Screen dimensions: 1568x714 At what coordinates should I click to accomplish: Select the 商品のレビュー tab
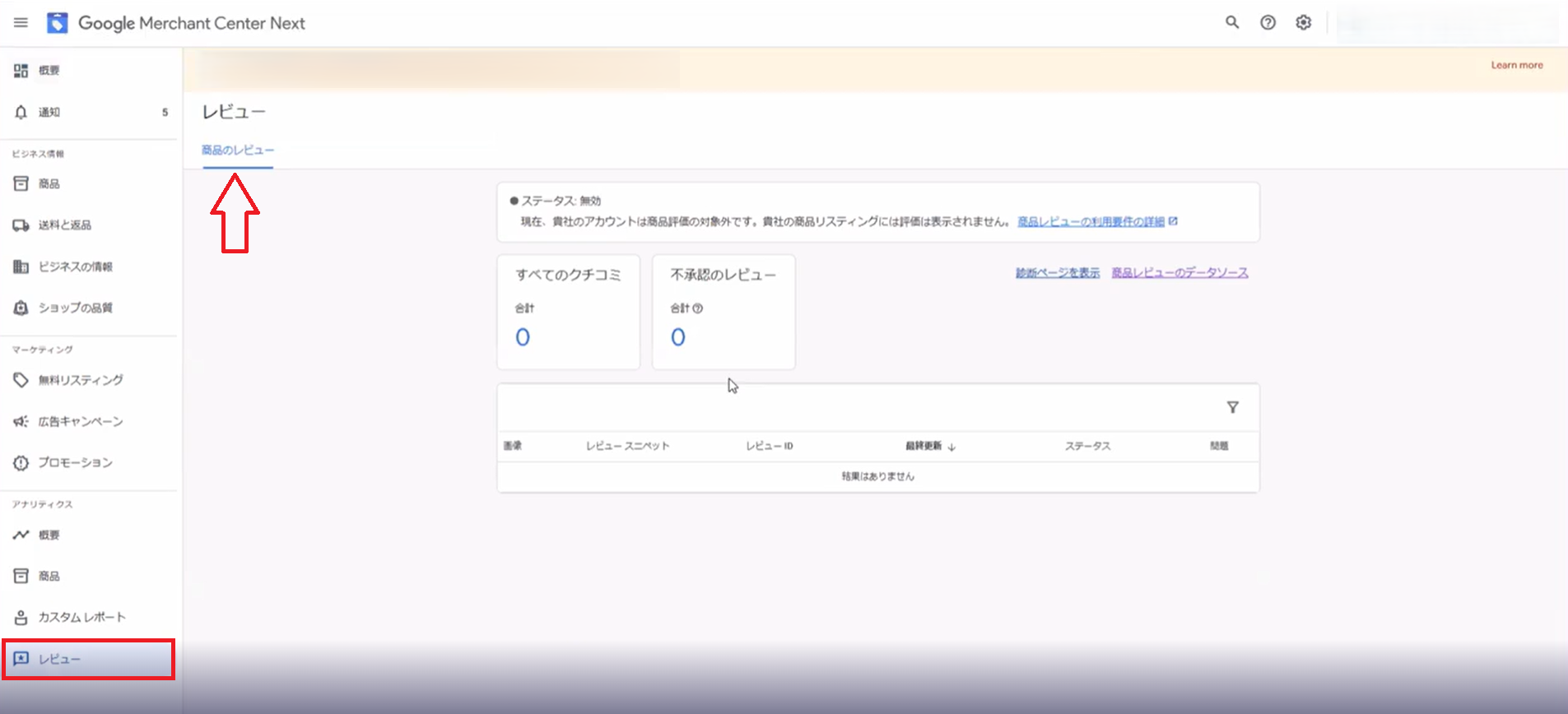[x=238, y=151]
